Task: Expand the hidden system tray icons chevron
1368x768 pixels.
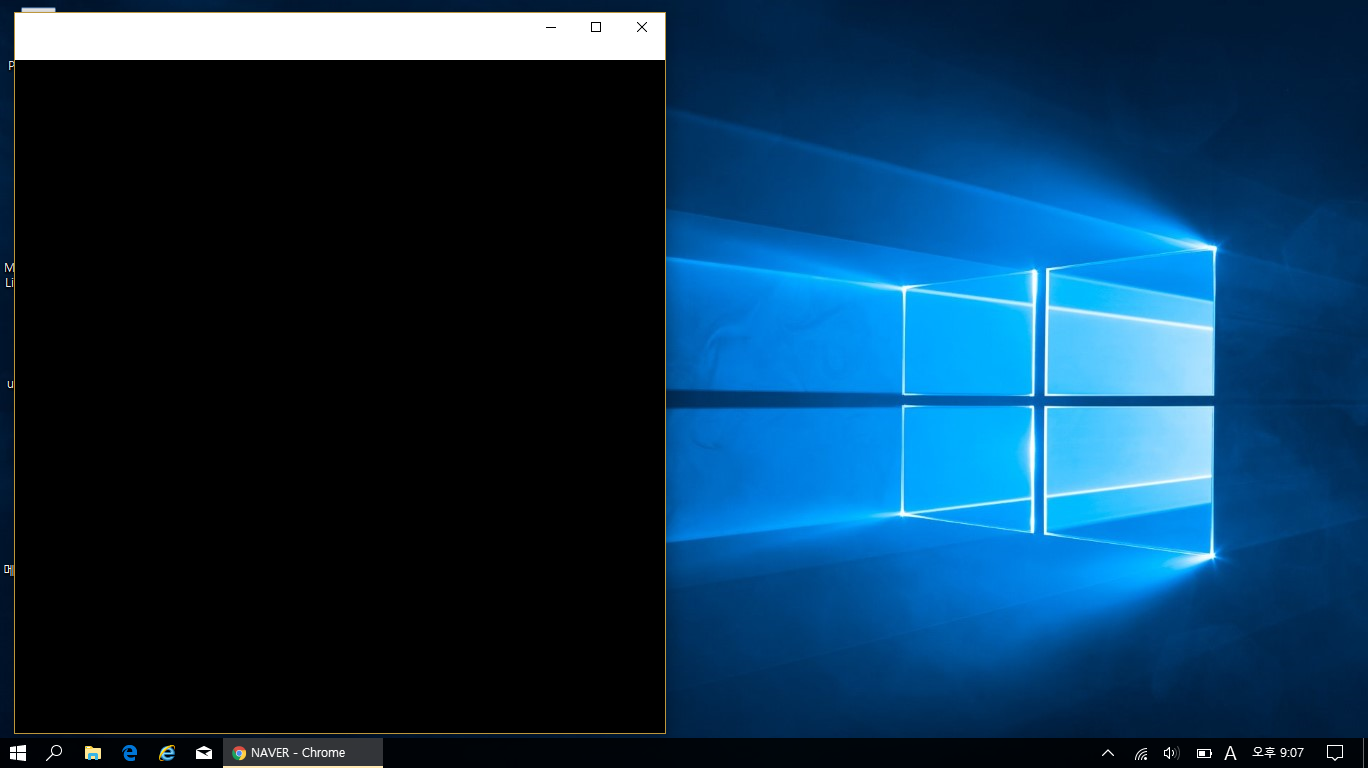Action: pos(1108,753)
